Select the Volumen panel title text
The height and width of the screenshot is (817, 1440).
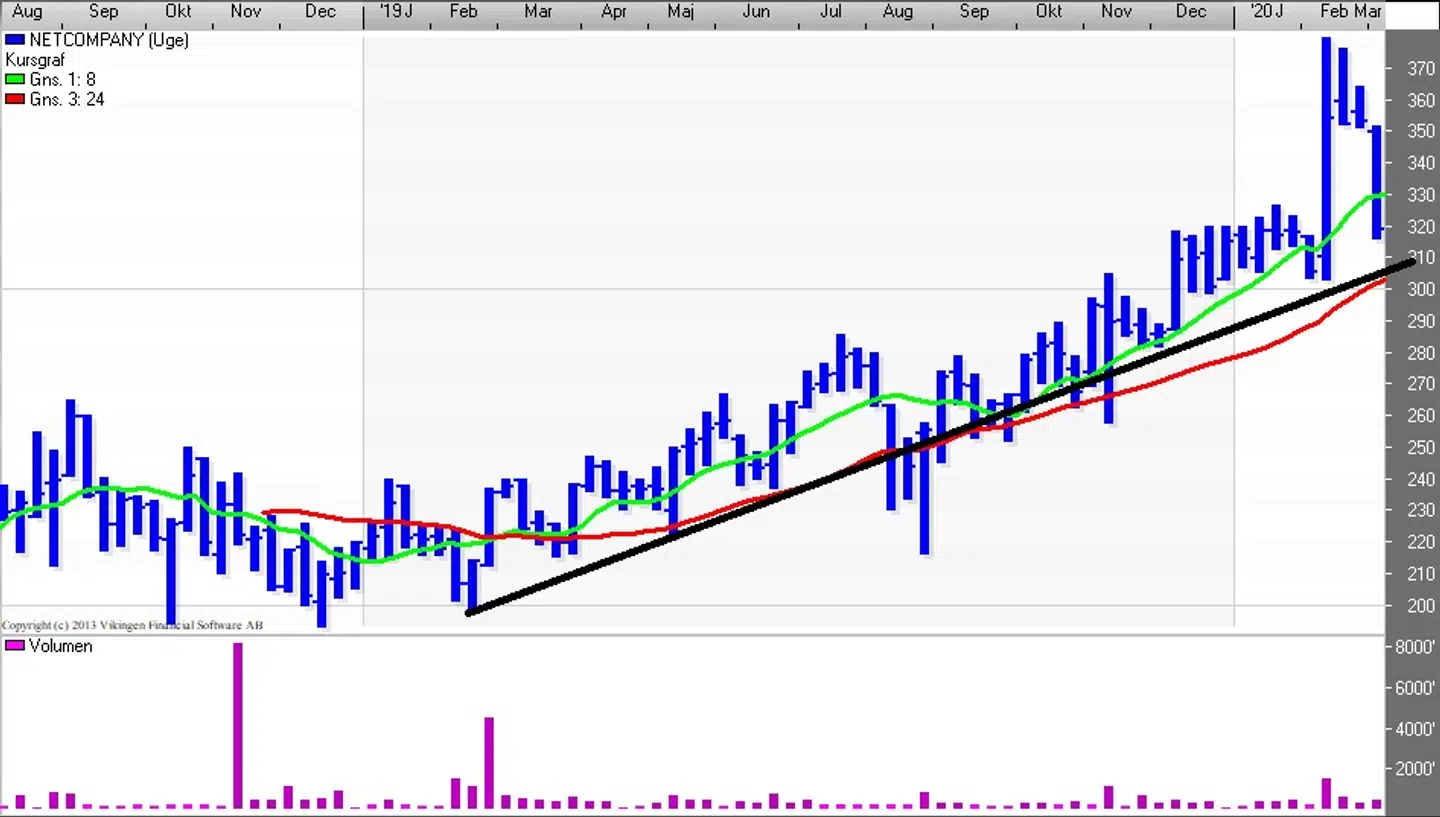[61, 647]
